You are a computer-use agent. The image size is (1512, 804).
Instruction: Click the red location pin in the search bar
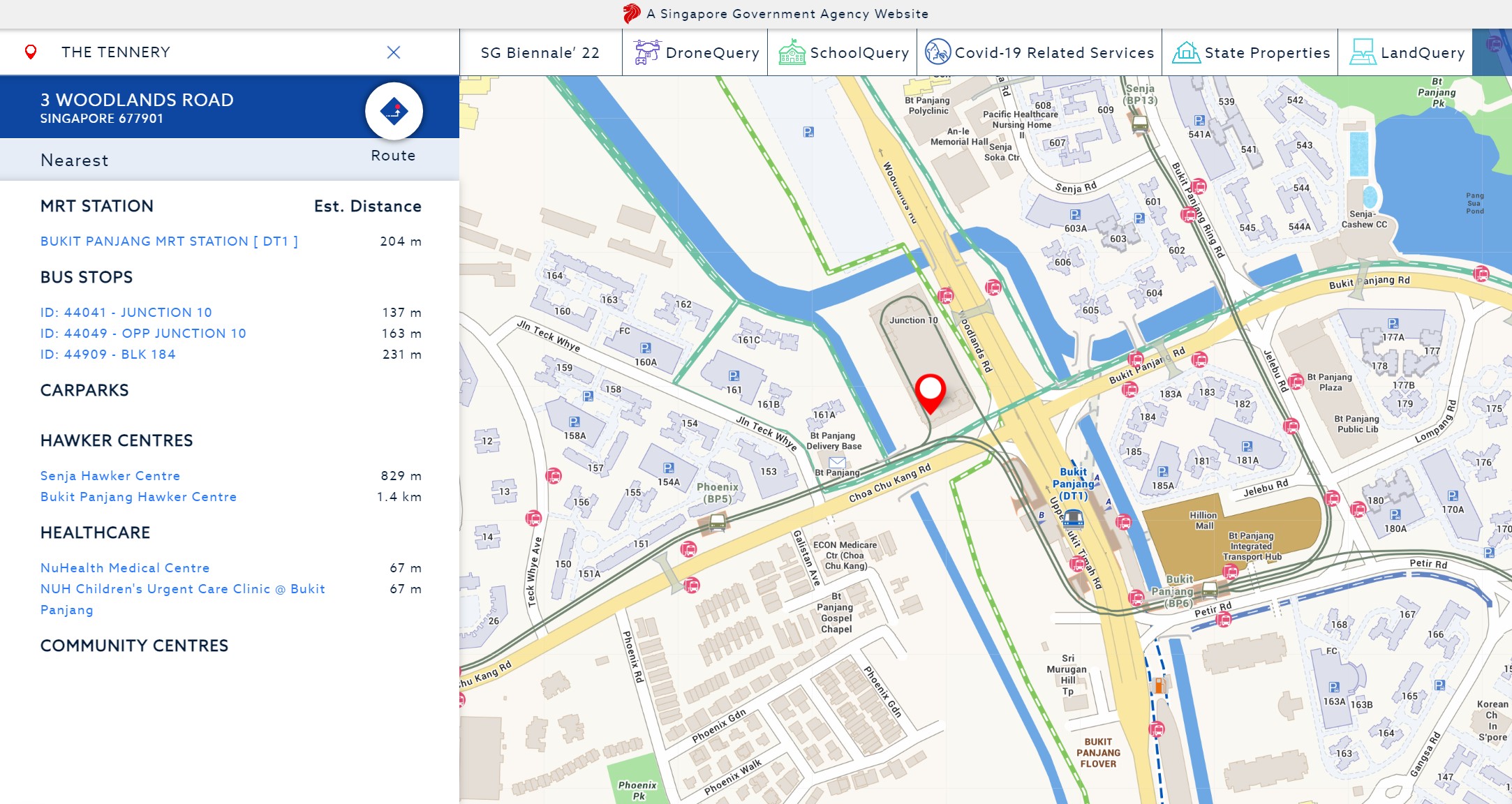(x=31, y=52)
